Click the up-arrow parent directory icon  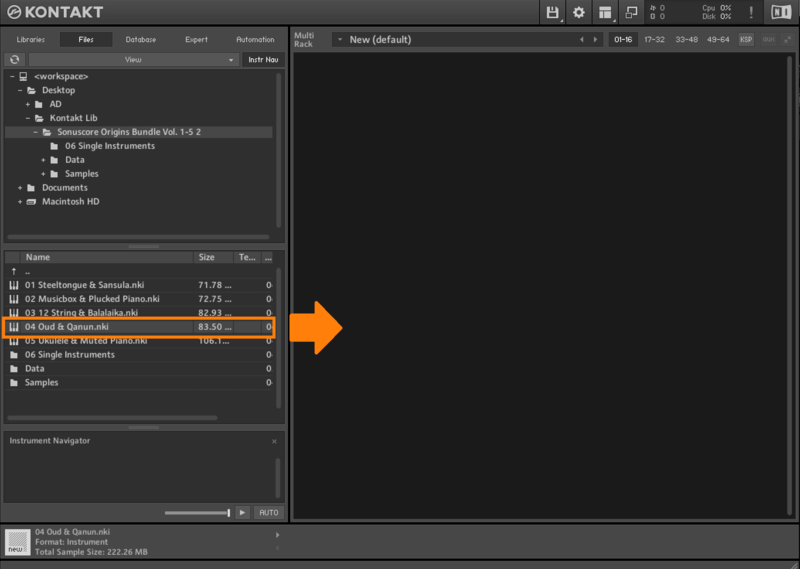(x=14, y=271)
